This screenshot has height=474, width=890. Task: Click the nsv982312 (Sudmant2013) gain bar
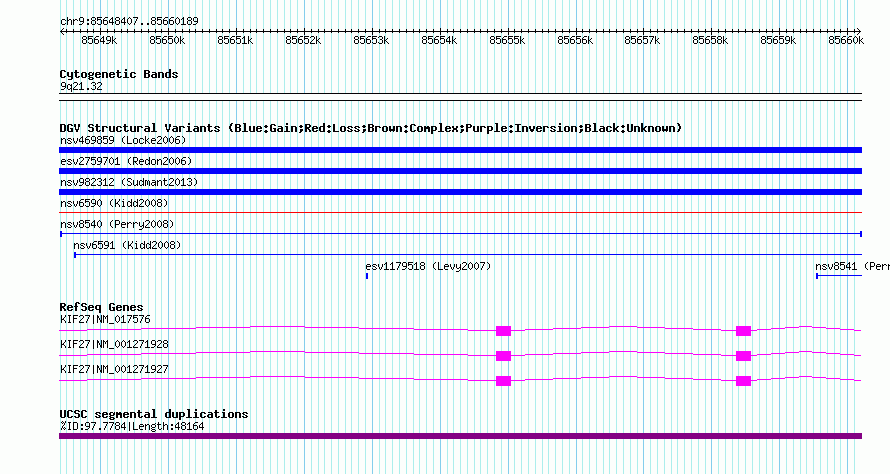(x=460, y=192)
